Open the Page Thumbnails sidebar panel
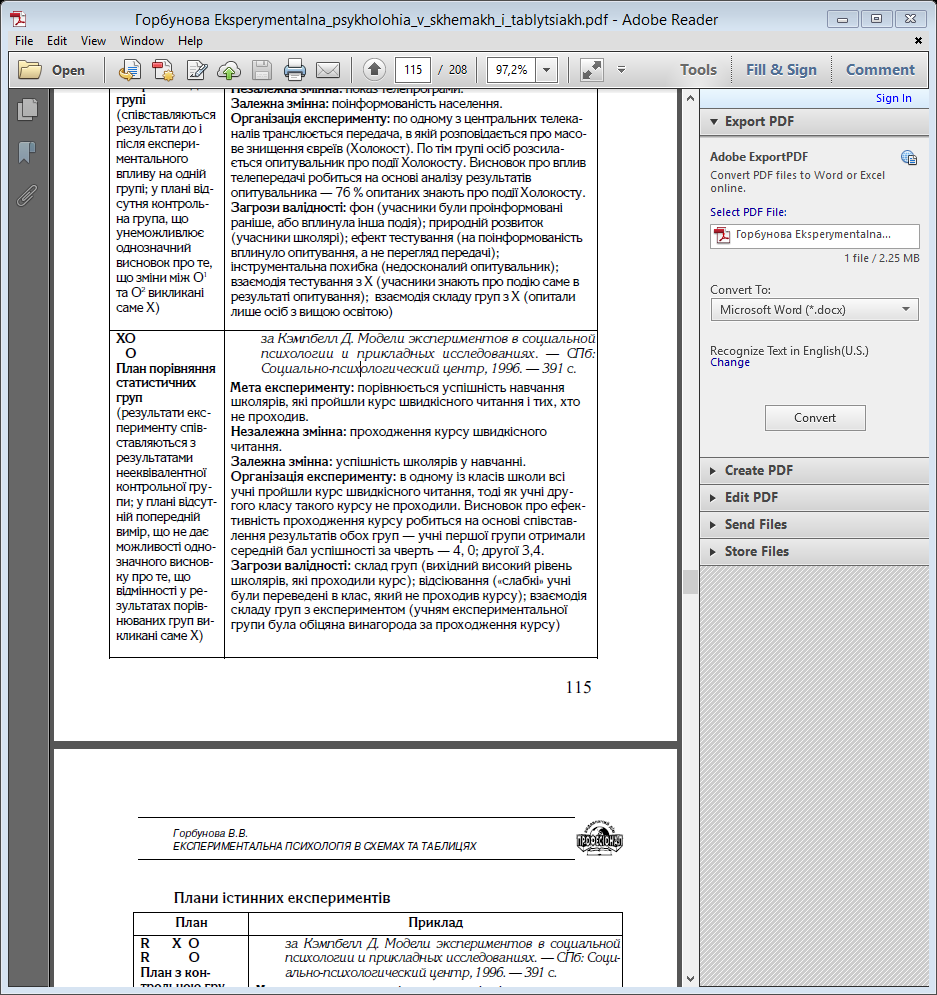This screenshot has height=995, width=937. (27, 110)
